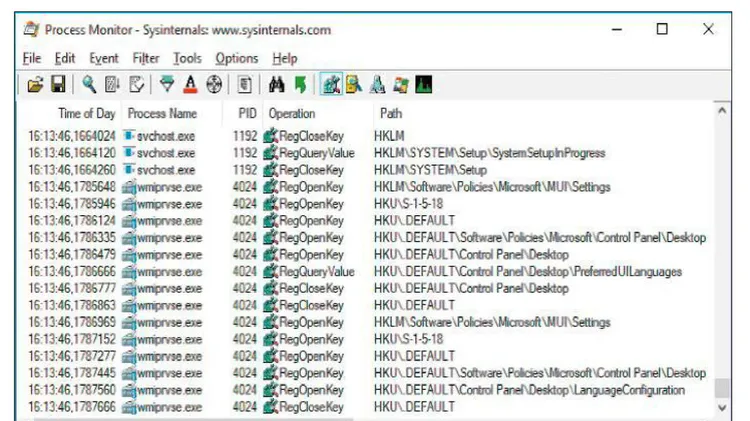
Task: Open the Tools menu
Action: pos(187,58)
